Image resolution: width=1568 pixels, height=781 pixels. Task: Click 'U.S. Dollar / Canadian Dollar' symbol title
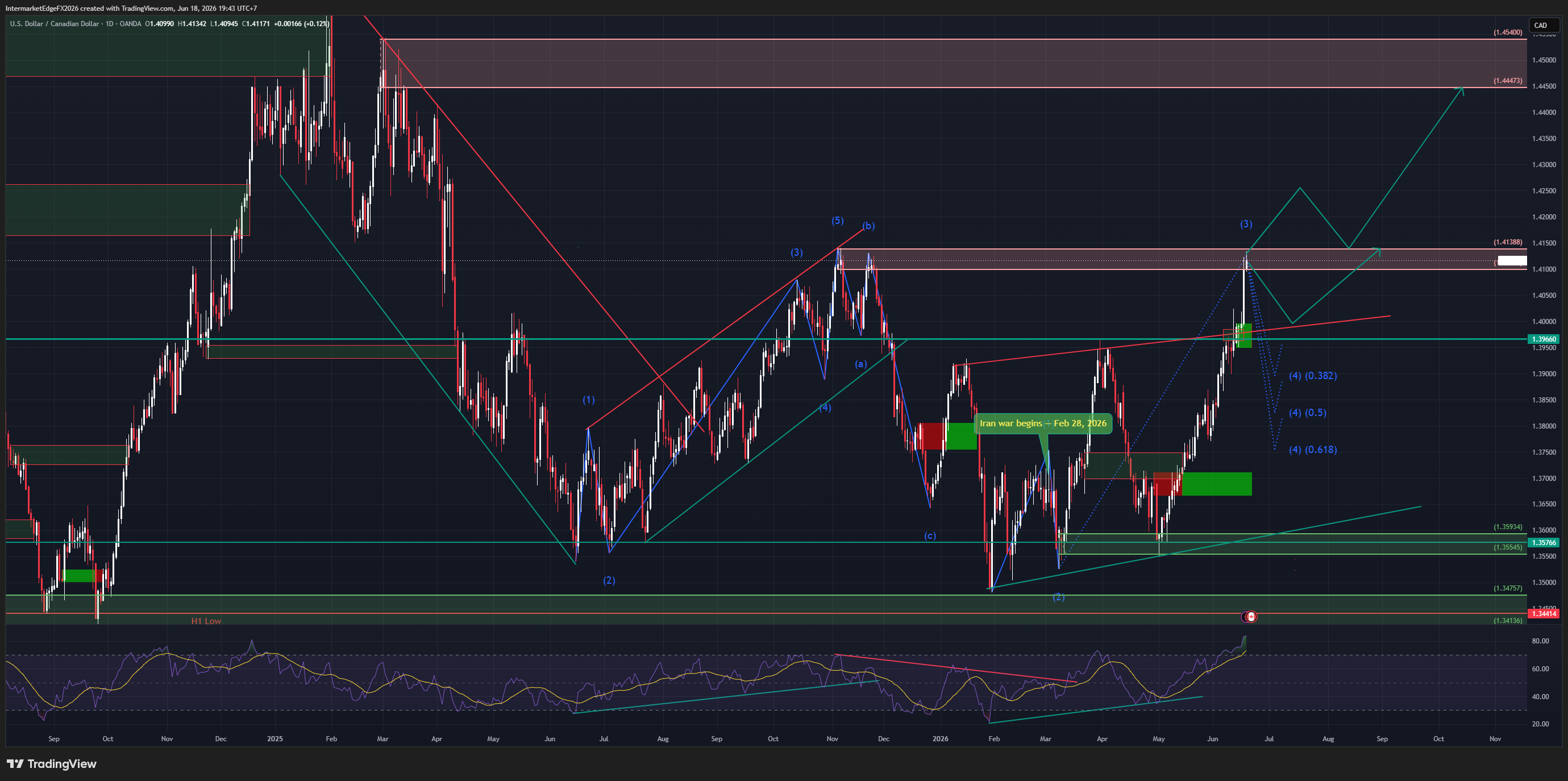pyautogui.click(x=54, y=24)
